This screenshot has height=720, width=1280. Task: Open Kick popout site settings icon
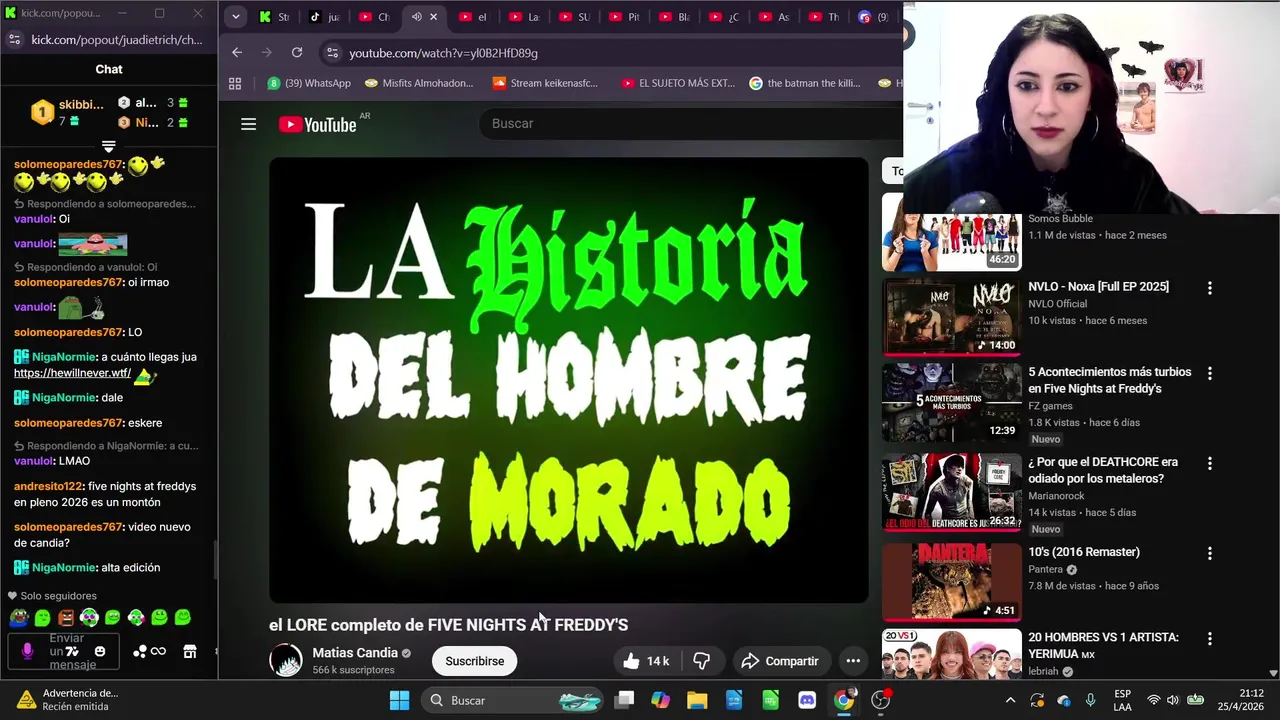(x=14, y=40)
